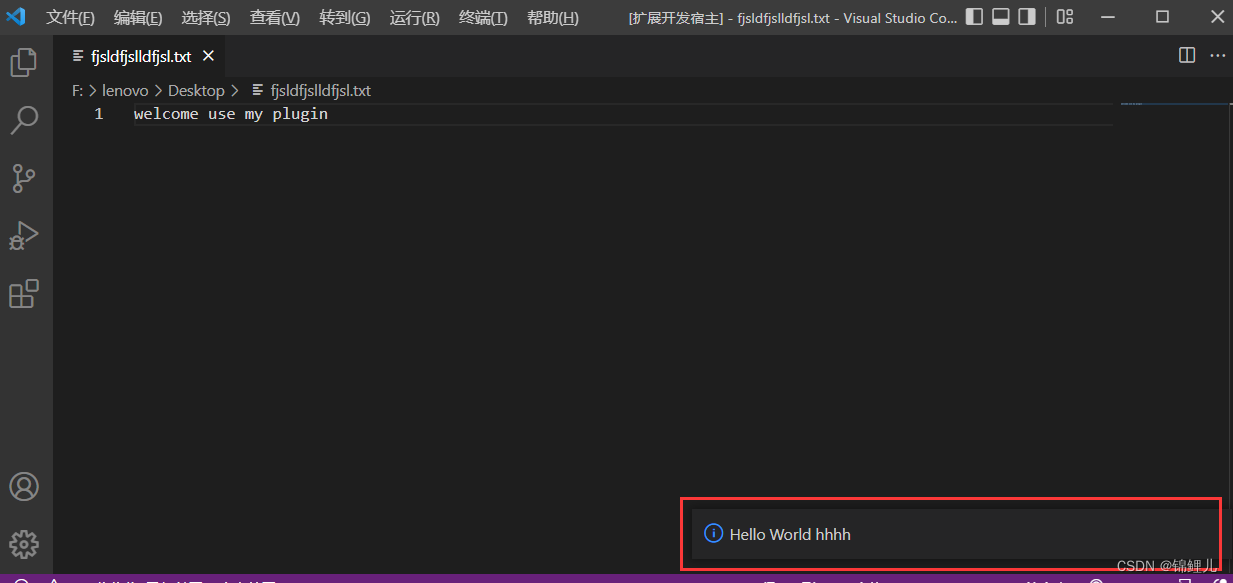Open the Explorer view in activity bar

click(x=23, y=63)
